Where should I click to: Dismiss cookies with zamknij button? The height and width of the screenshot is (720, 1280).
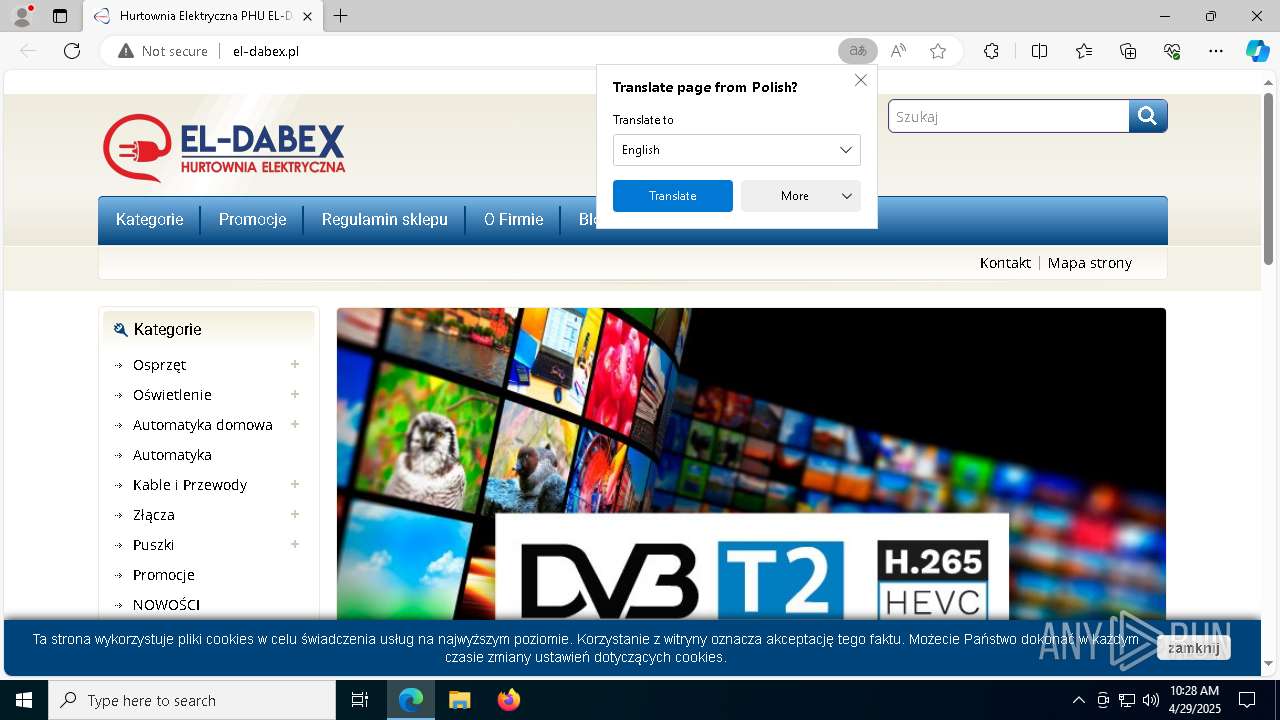click(x=1194, y=648)
